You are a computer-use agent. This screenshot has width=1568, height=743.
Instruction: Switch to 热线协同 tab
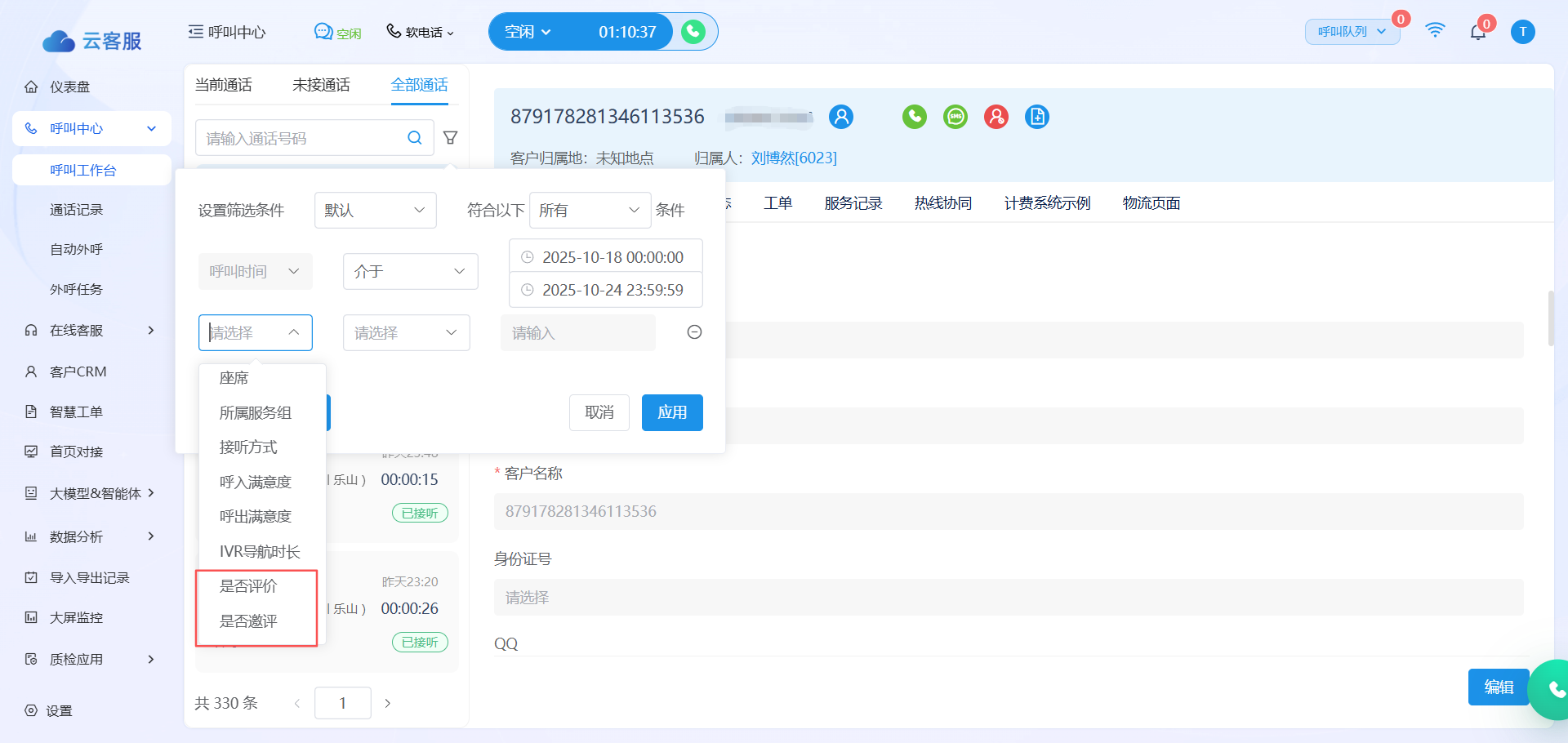[x=943, y=203]
